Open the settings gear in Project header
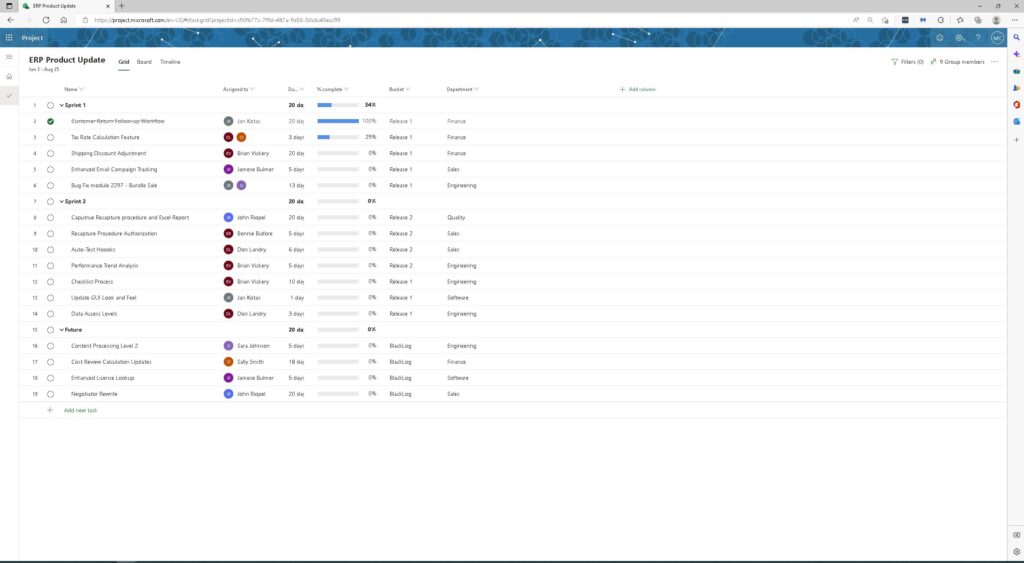This screenshot has width=1024, height=563. point(959,38)
